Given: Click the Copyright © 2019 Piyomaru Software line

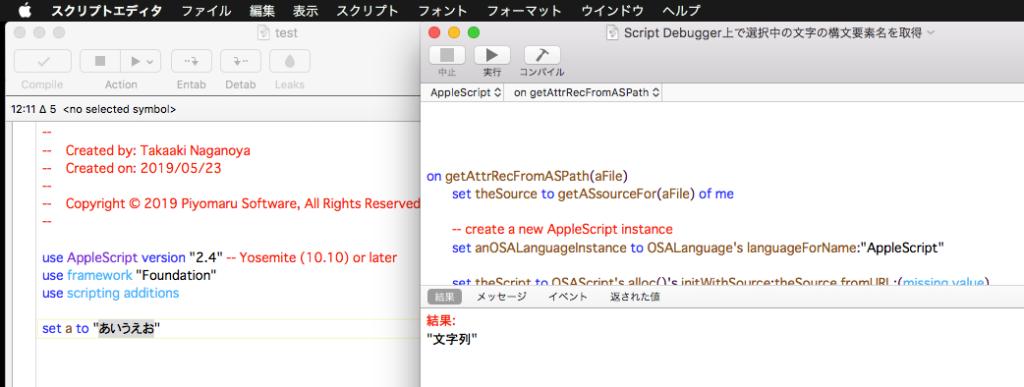Looking at the screenshot, I should 231,204.
